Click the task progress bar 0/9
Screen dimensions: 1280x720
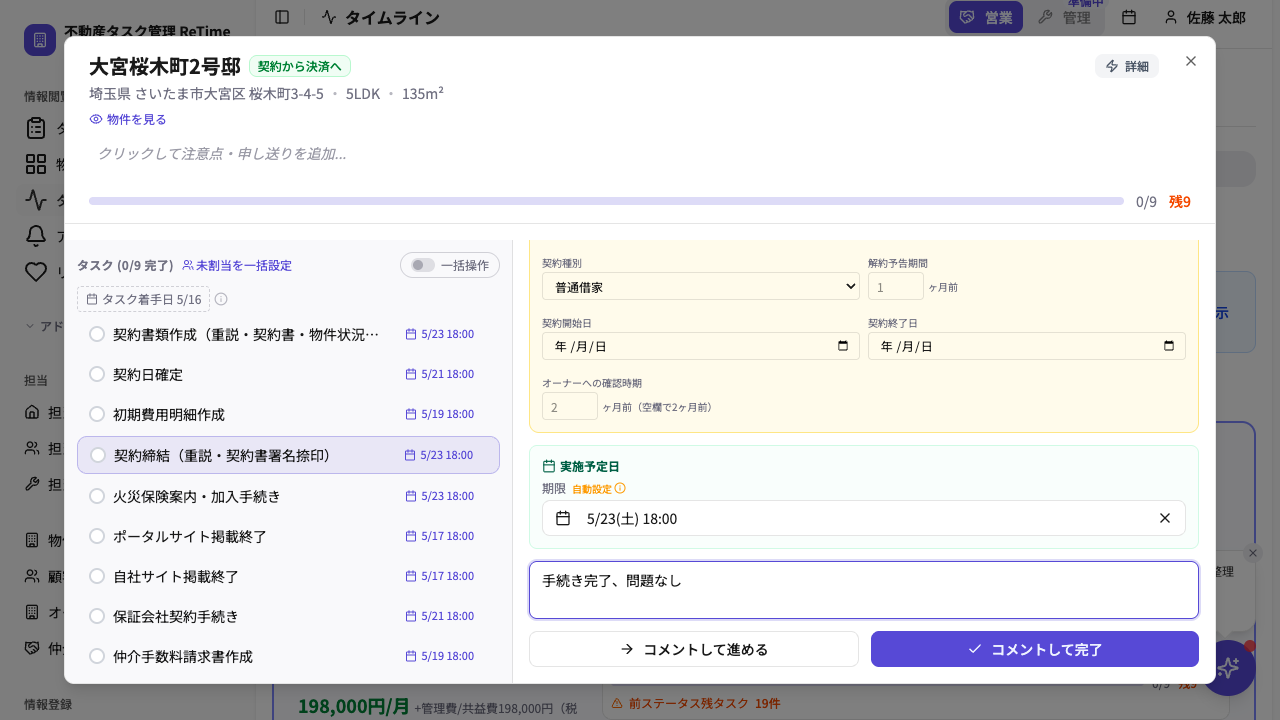[x=606, y=201]
